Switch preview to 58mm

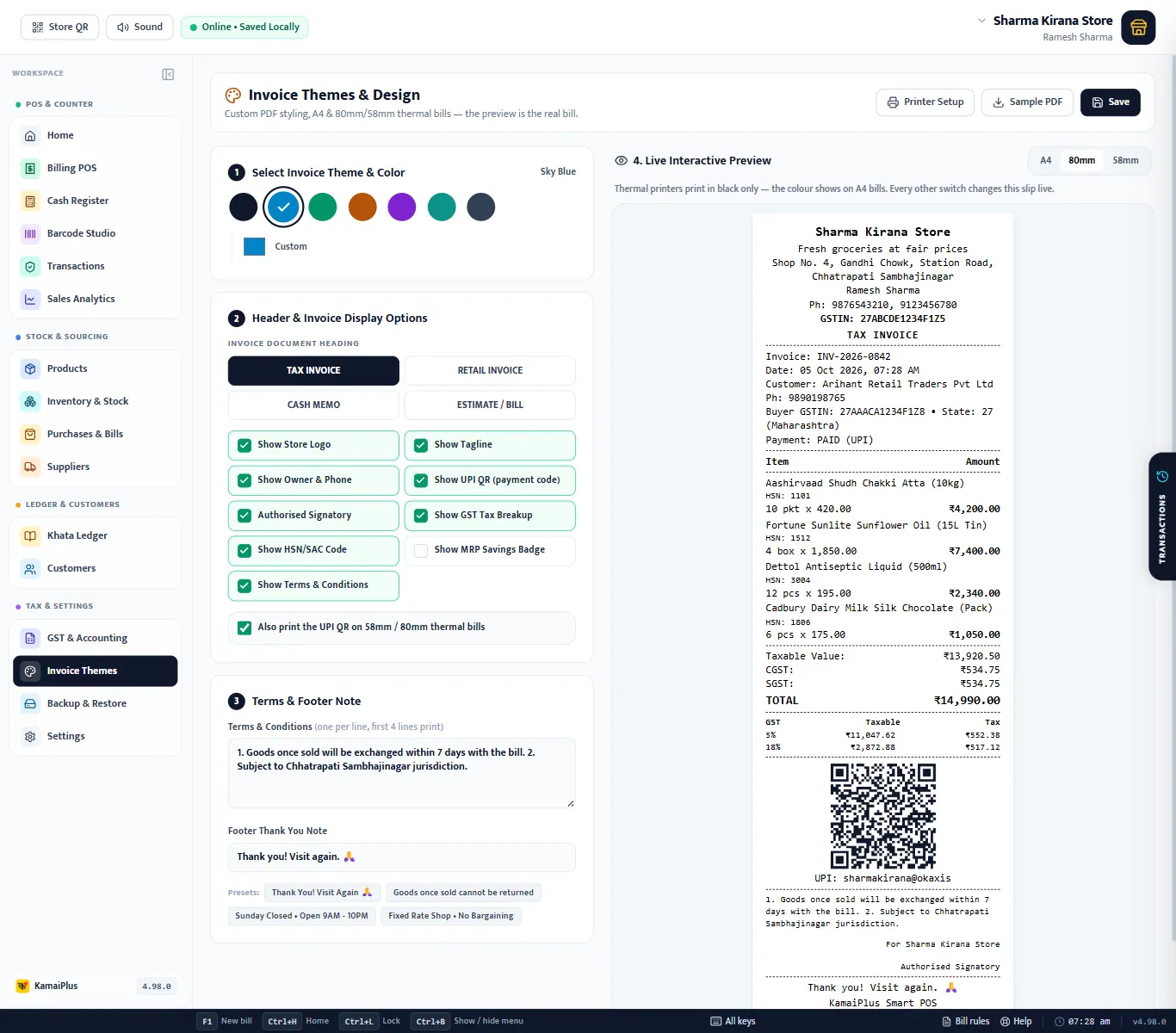[x=1125, y=161]
